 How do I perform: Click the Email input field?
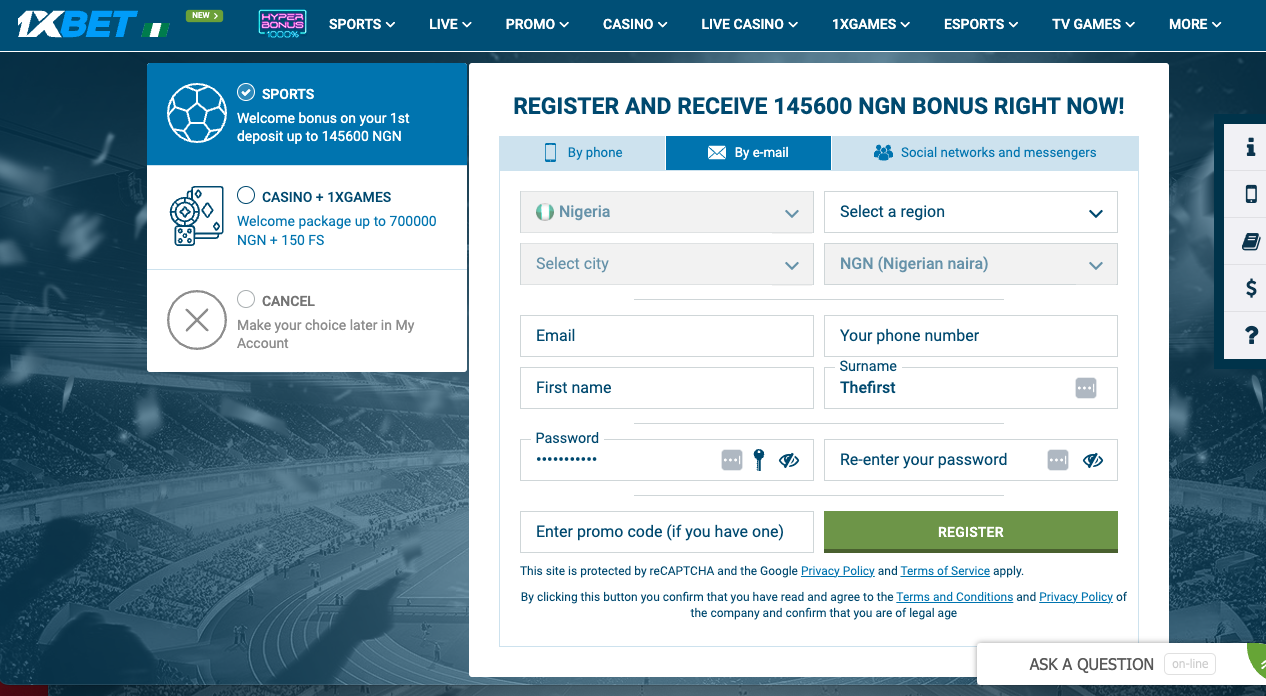click(x=667, y=336)
